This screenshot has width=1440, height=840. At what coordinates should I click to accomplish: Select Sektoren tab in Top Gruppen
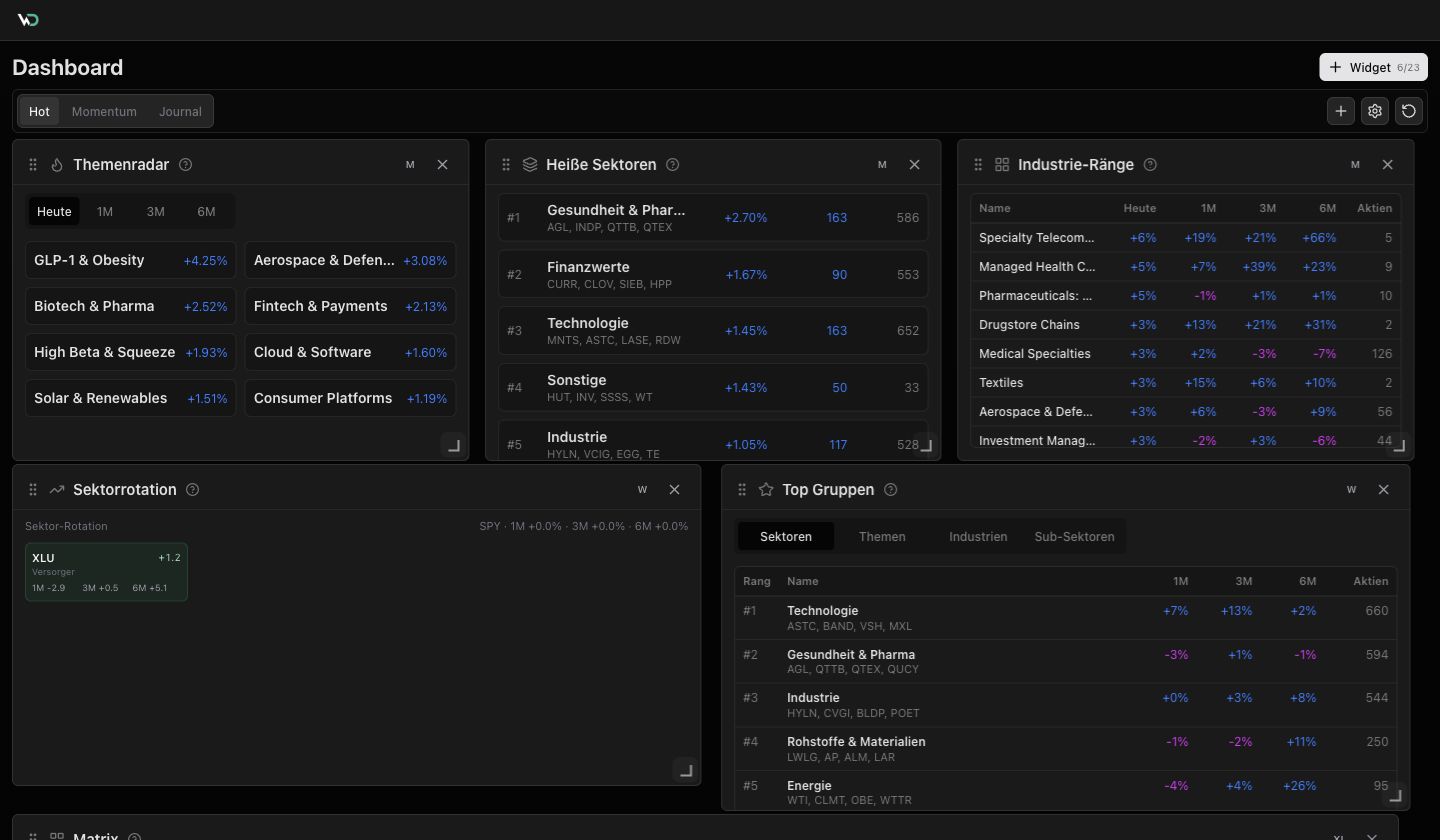pyautogui.click(x=786, y=536)
